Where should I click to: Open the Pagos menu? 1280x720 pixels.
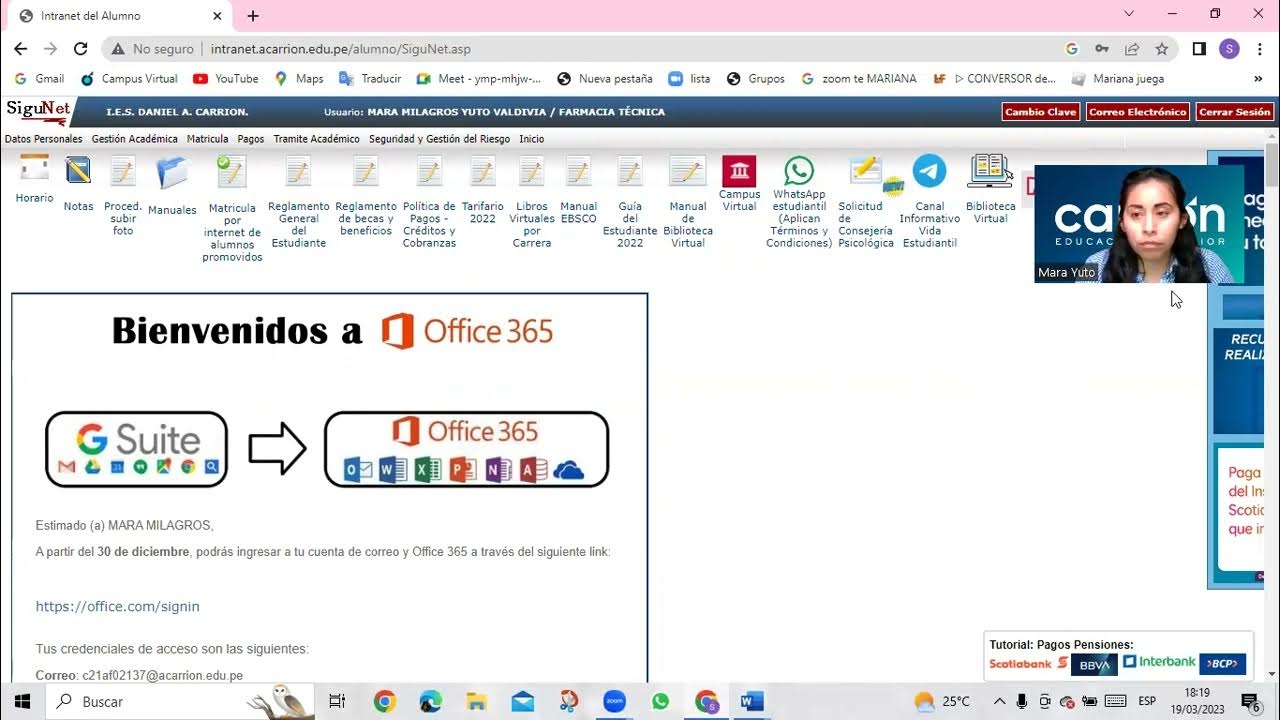250,139
